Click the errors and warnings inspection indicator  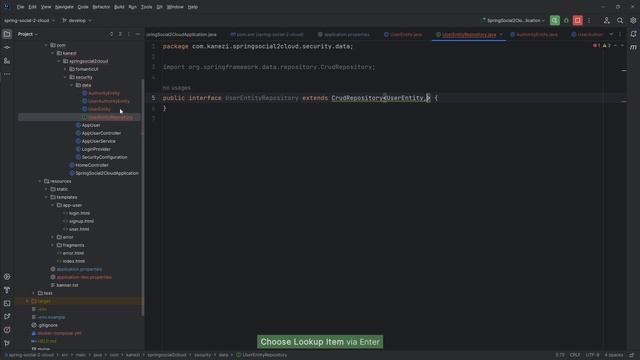pyautogui.click(x=602, y=46)
